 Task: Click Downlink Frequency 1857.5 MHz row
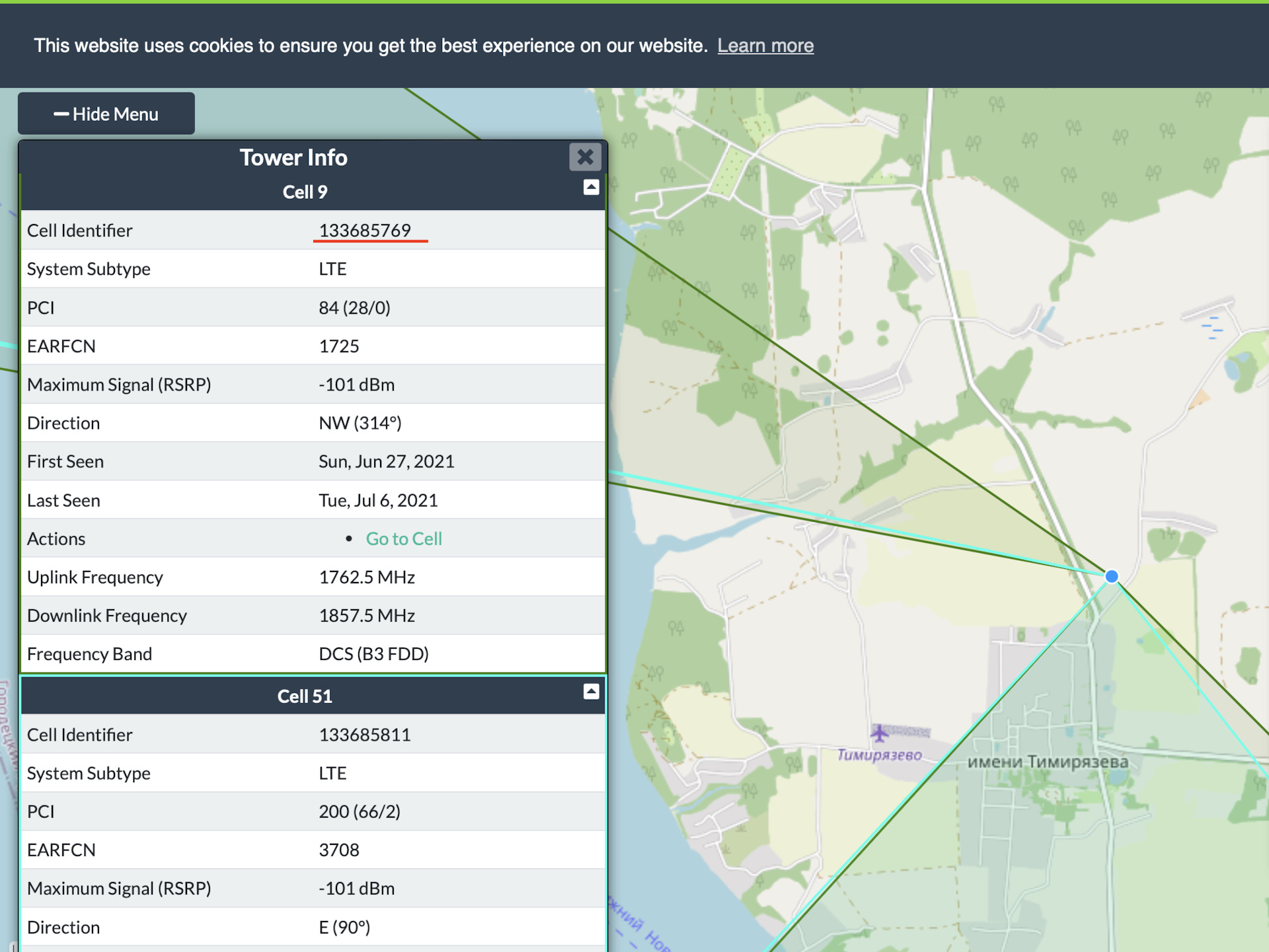pyautogui.click(x=313, y=616)
